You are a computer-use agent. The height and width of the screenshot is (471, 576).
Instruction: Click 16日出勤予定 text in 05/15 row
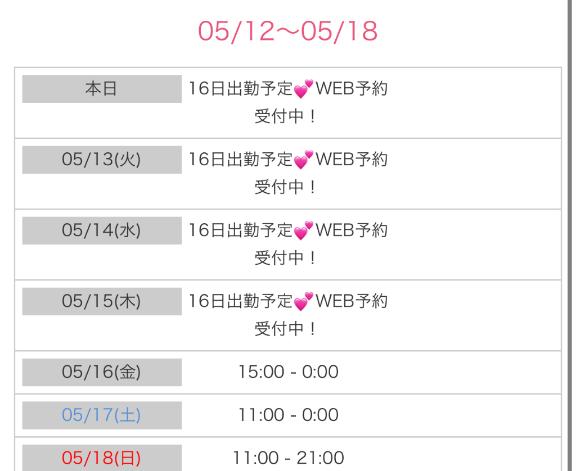point(241,301)
